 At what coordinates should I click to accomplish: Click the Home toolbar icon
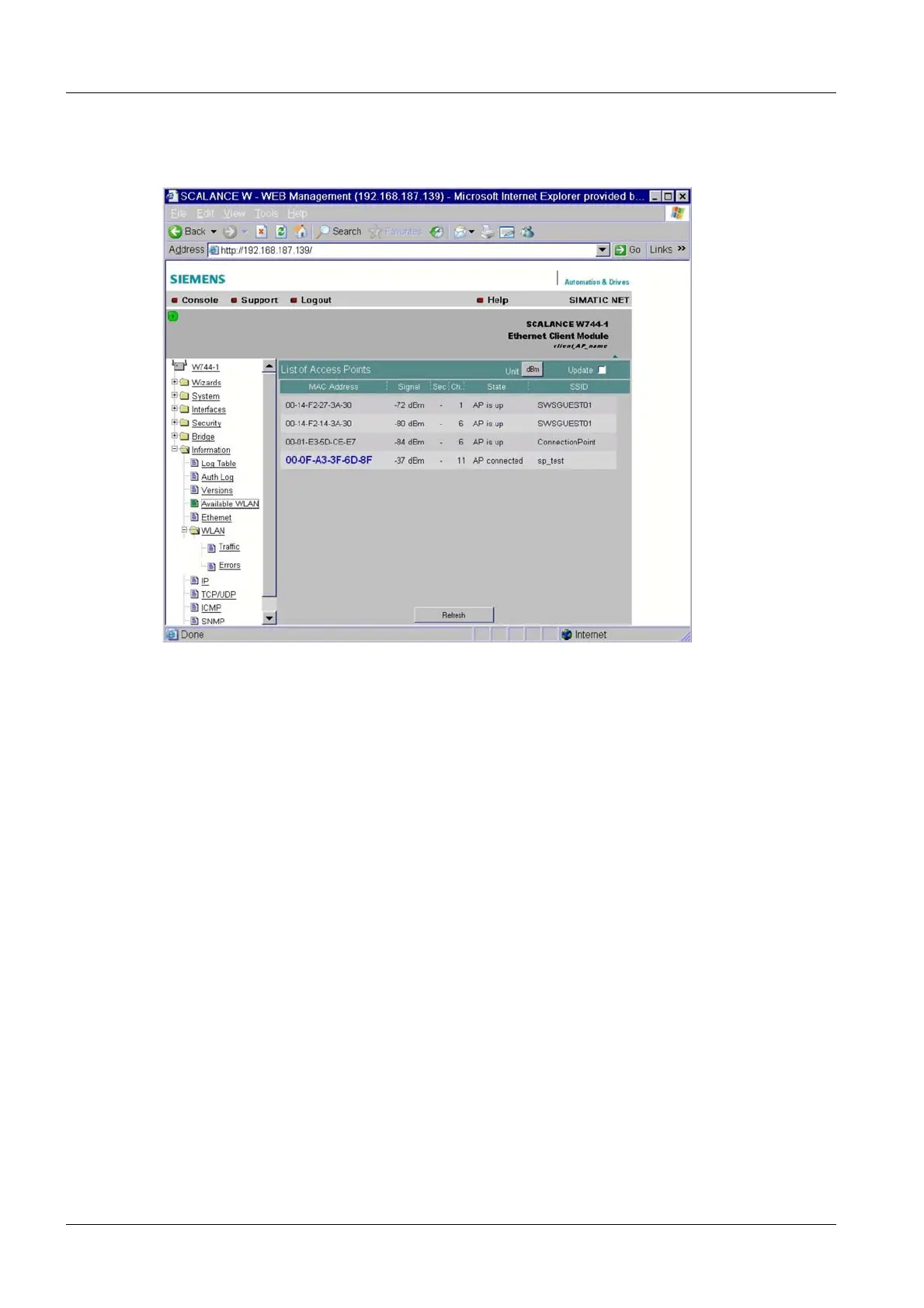pyautogui.click(x=300, y=231)
